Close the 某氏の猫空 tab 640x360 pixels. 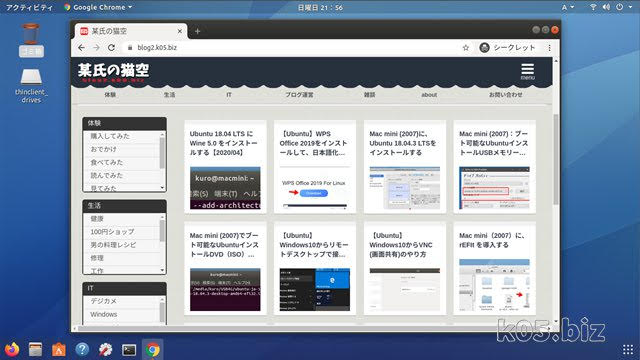point(180,31)
